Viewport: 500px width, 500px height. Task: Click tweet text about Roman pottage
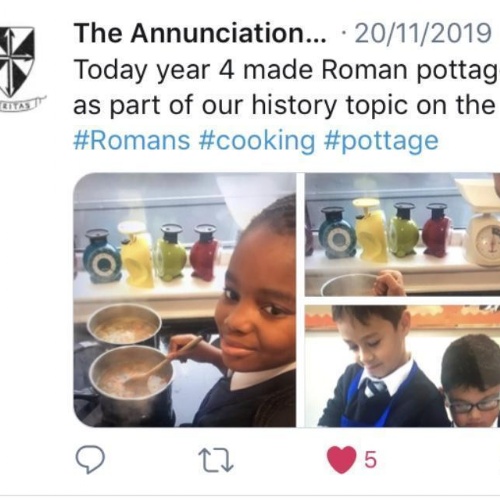pos(286,71)
